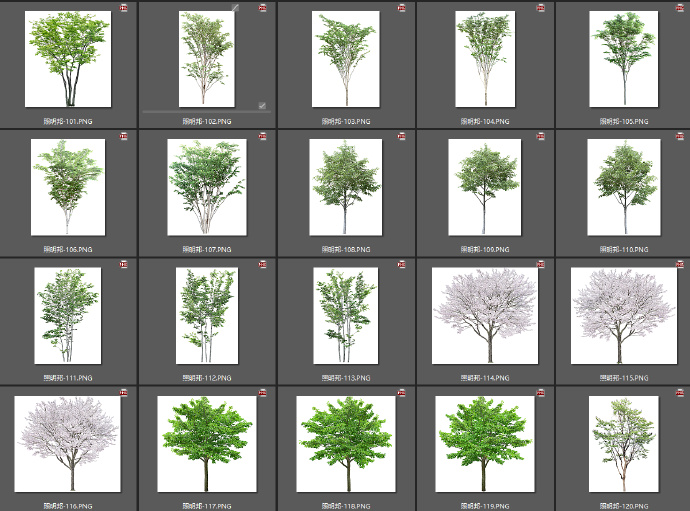This screenshot has width=690, height=511.
Task: Click the file name ending in 102.PNG
Action: click(x=207, y=121)
